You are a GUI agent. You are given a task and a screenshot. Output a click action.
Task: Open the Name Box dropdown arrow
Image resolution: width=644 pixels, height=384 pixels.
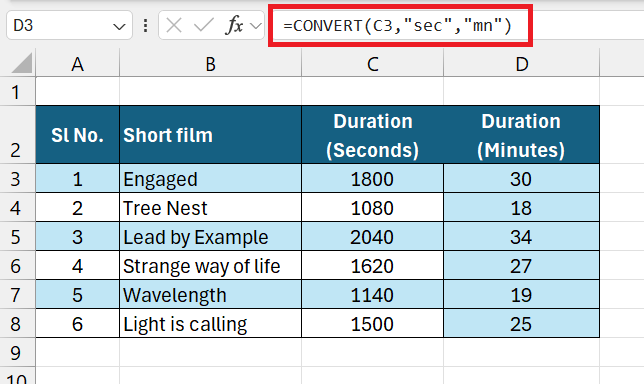pyautogui.click(x=119, y=27)
